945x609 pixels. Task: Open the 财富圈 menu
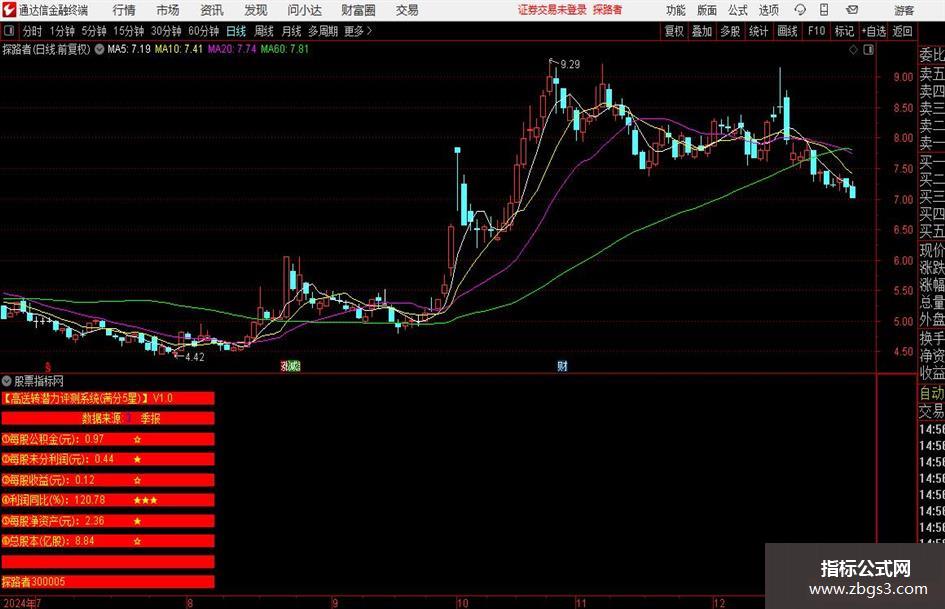tap(358, 10)
